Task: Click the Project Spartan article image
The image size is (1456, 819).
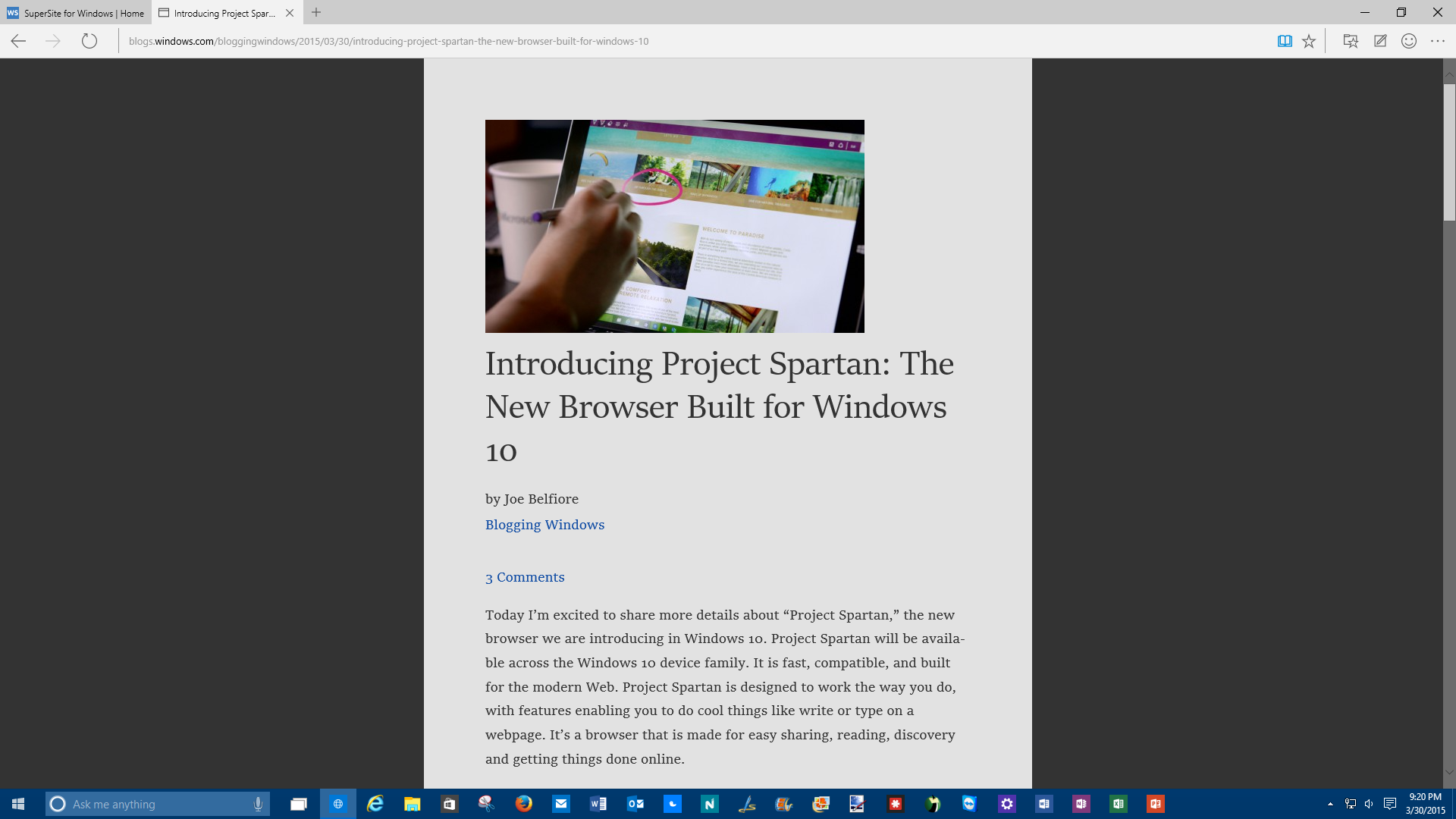Action: tap(674, 226)
